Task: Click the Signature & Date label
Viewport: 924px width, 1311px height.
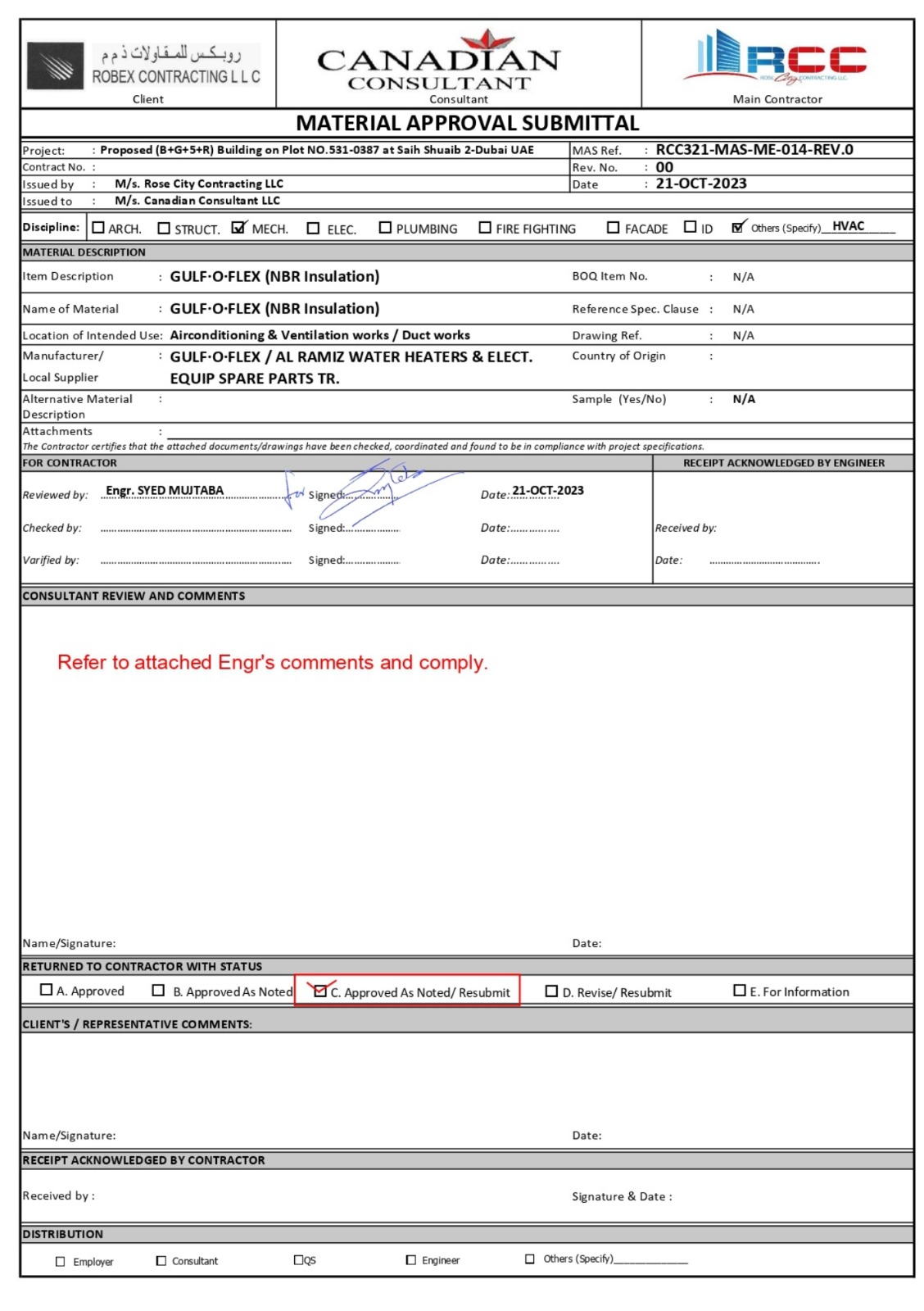Action: point(622,1197)
